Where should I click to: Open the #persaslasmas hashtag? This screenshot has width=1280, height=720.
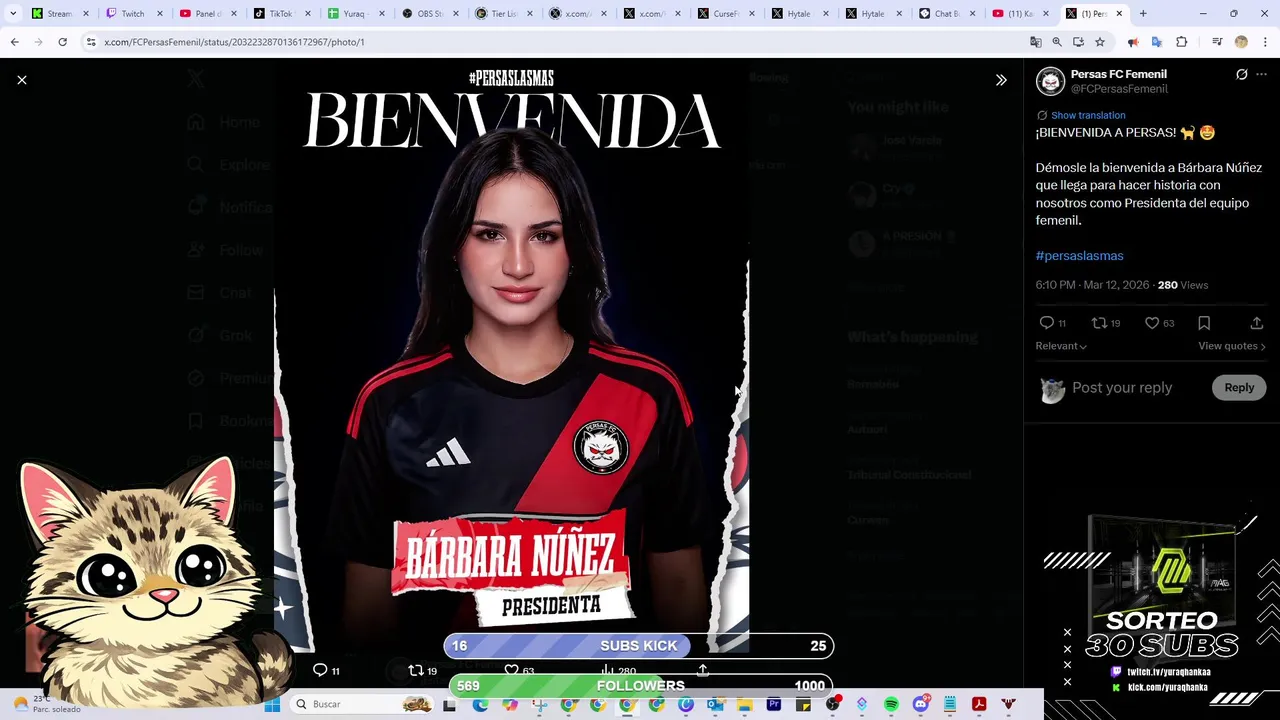coord(1079,256)
